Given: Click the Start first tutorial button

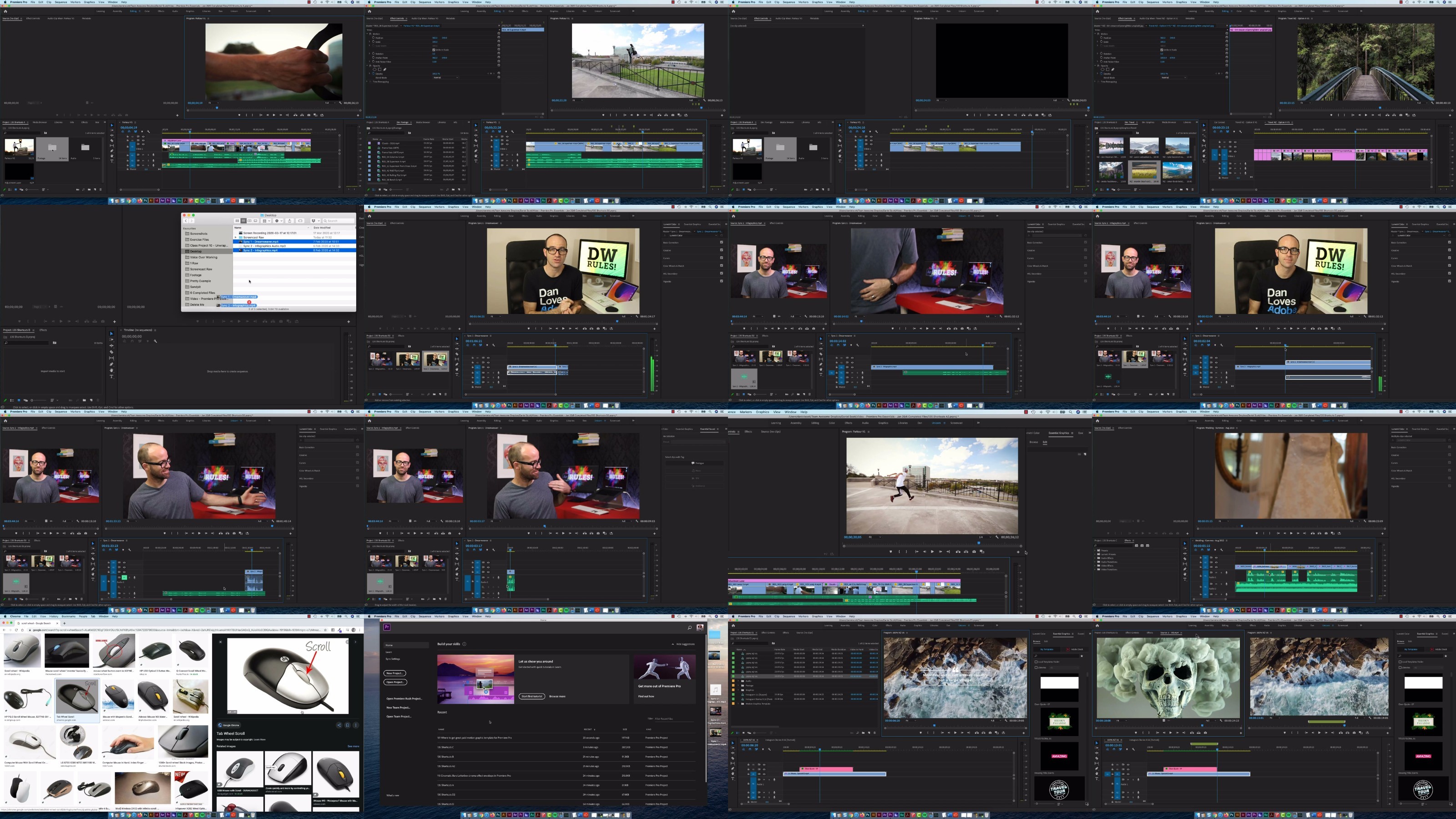Looking at the screenshot, I should coord(532,696).
